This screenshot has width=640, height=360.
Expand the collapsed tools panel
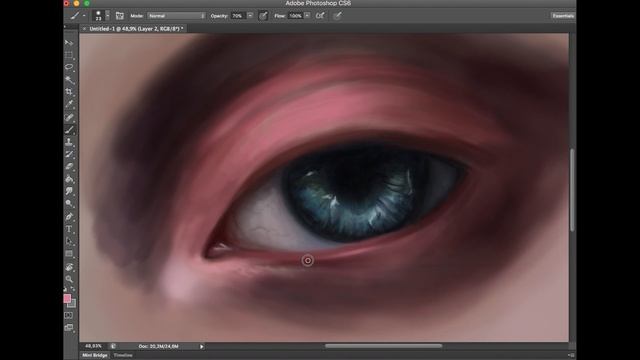coord(65,27)
